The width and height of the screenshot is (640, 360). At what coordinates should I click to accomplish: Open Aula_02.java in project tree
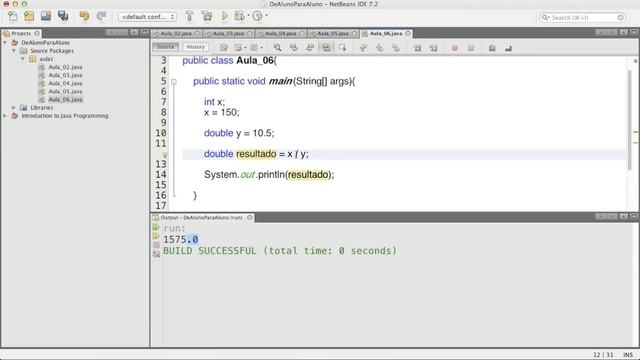65,67
